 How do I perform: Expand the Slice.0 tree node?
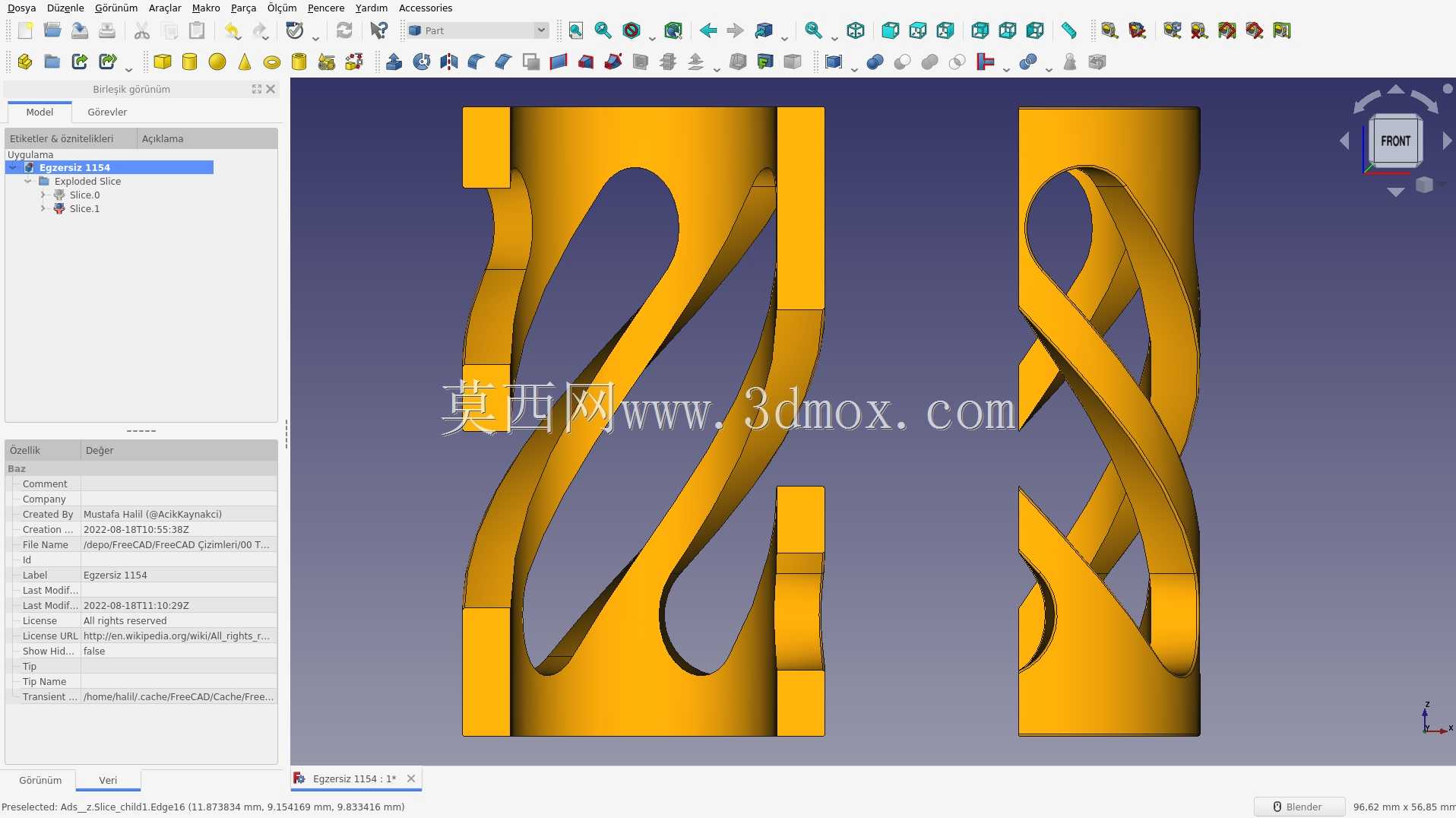pyautogui.click(x=43, y=195)
